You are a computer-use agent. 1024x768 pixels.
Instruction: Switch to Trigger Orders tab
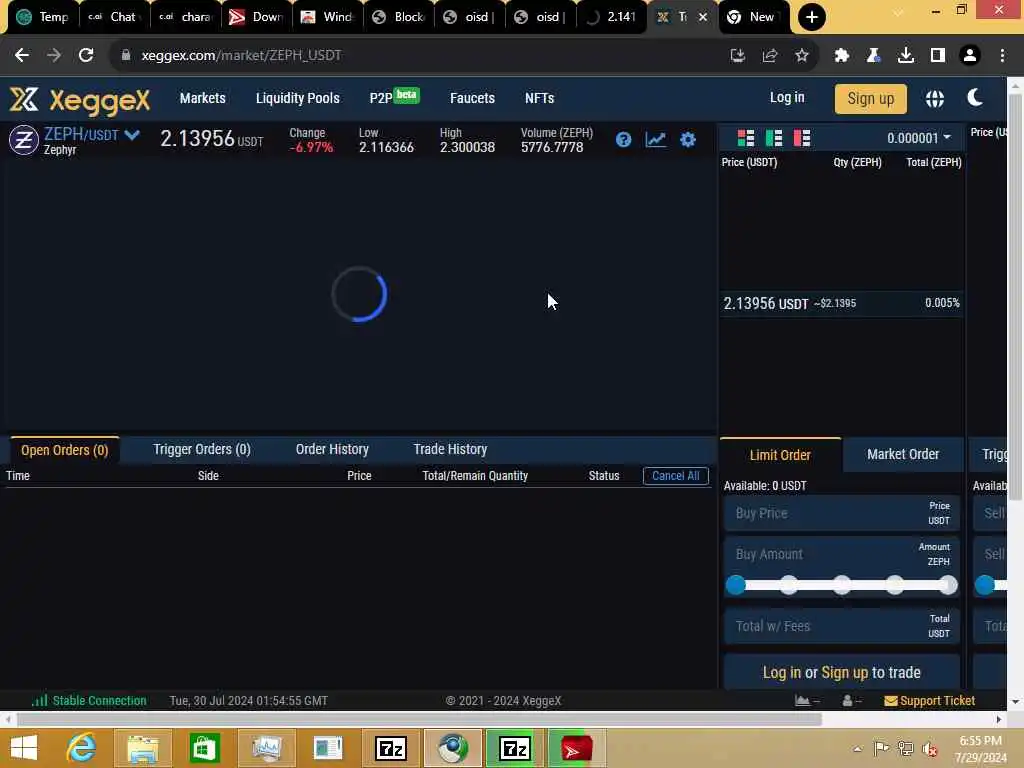pos(202,449)
